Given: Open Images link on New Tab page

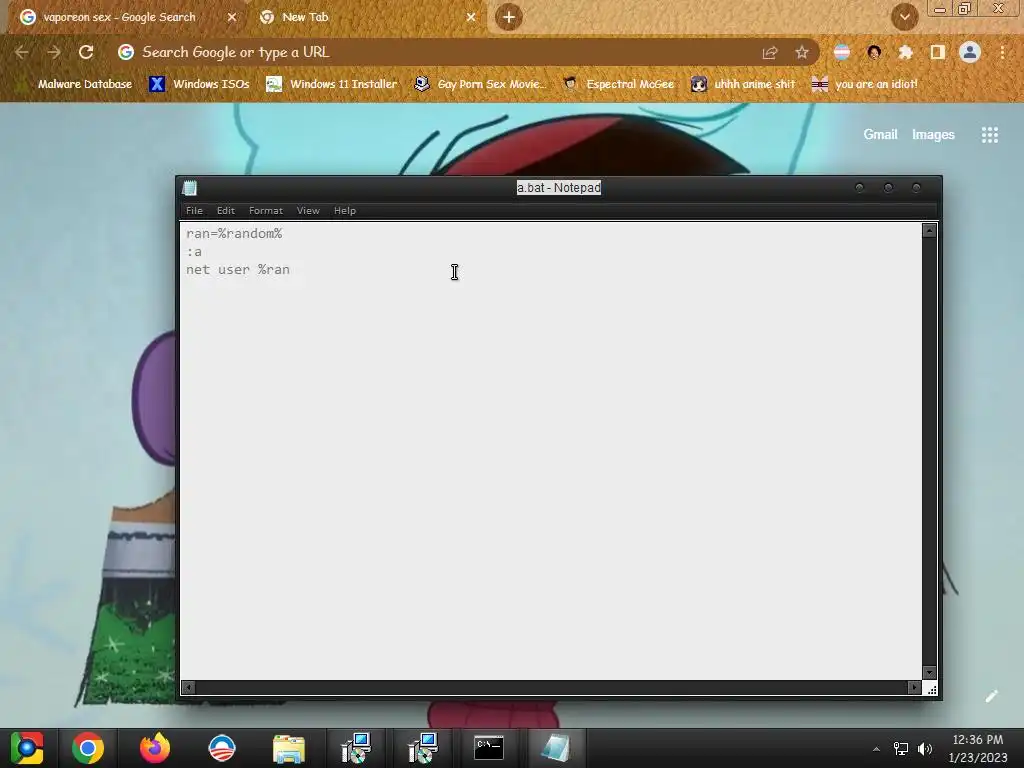Looking at the screenshot, I should pyautogui.click(x=933, y=135).
